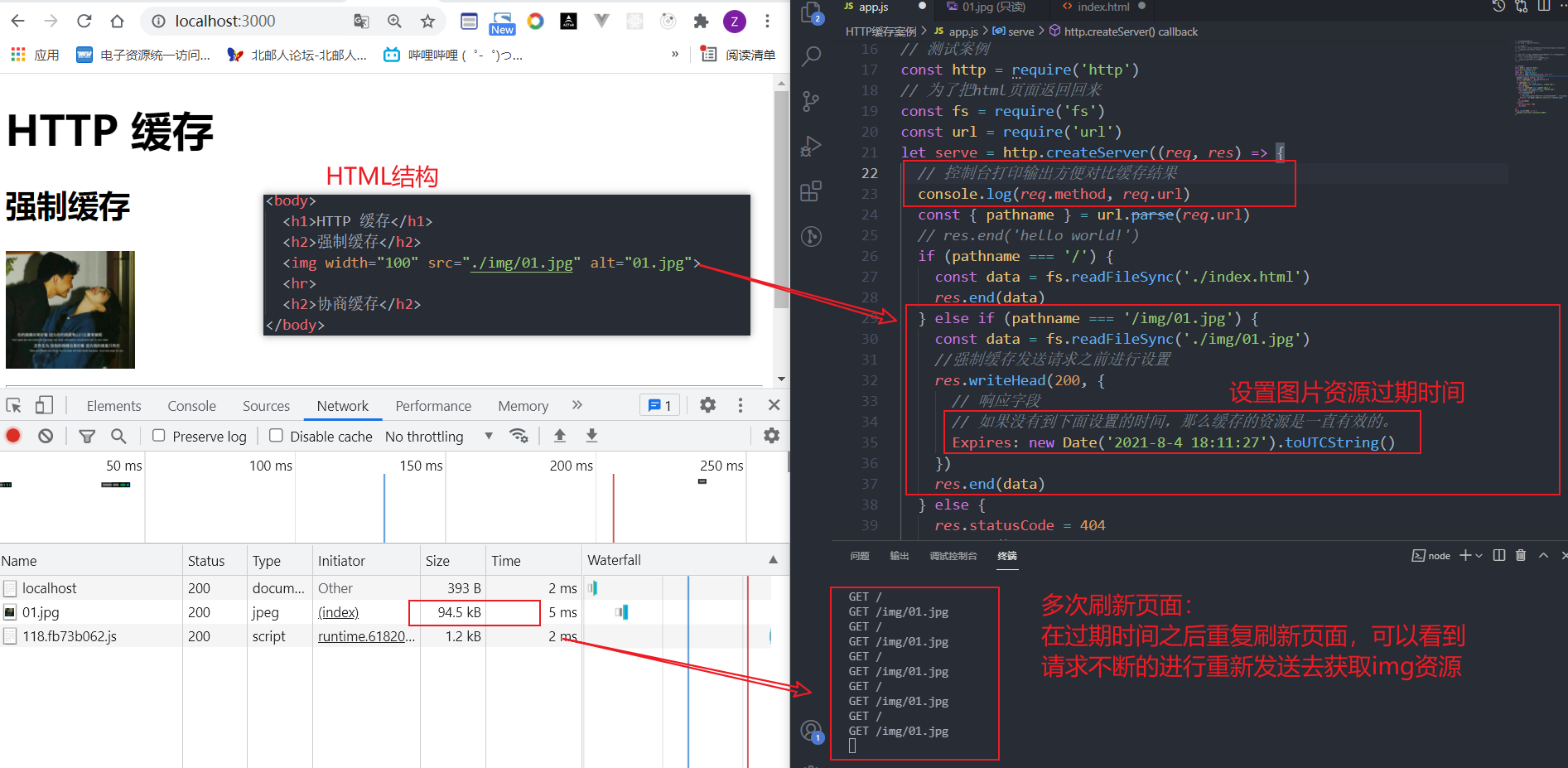Image resolution: width=1568 pixels, height=768 pixels.
Task: Show more DevTools tabs chevron
Action: [x=577, y=405]
